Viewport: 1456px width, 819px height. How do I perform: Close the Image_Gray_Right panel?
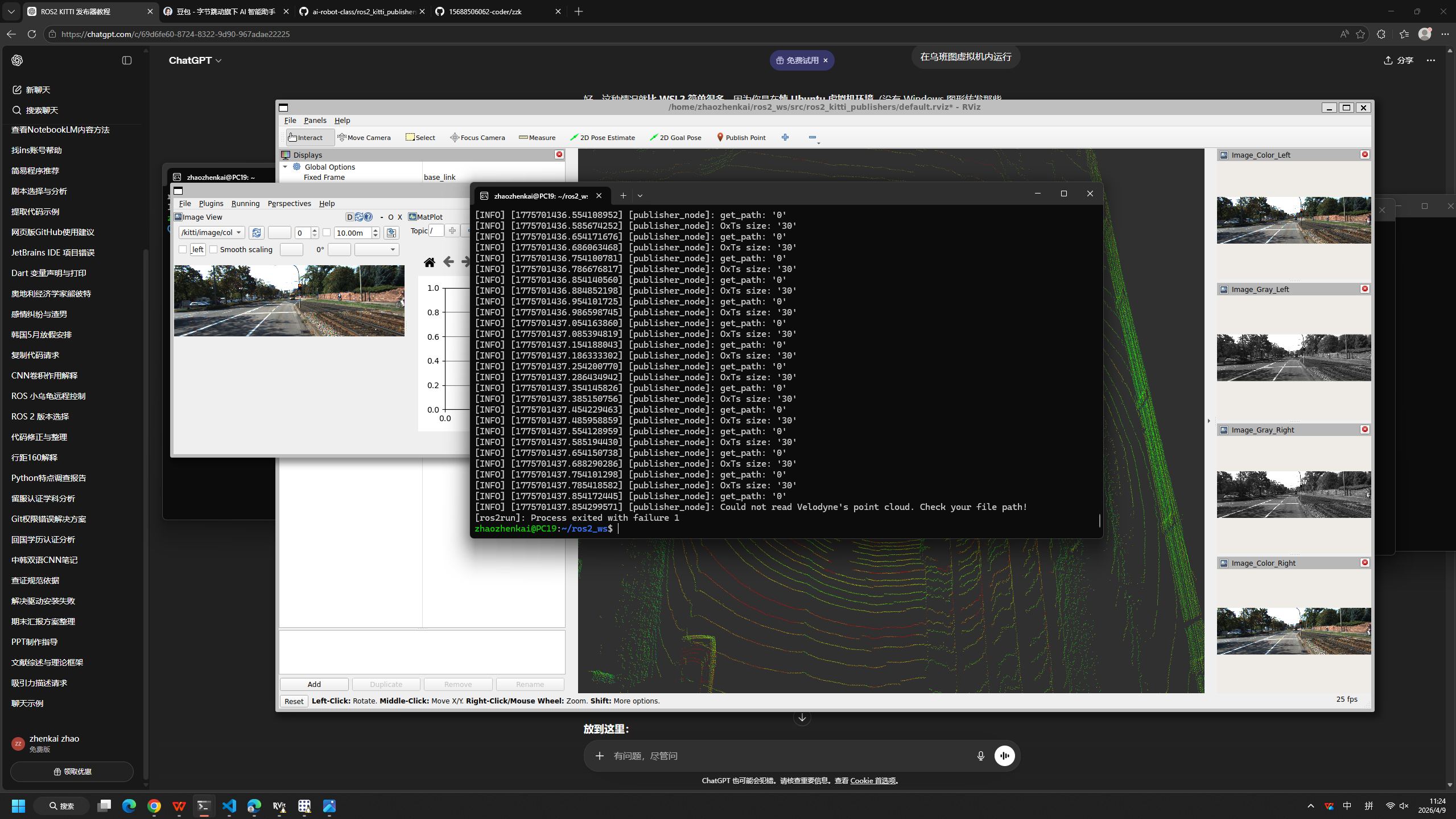pyautogui.click(x=1364, y=429)
